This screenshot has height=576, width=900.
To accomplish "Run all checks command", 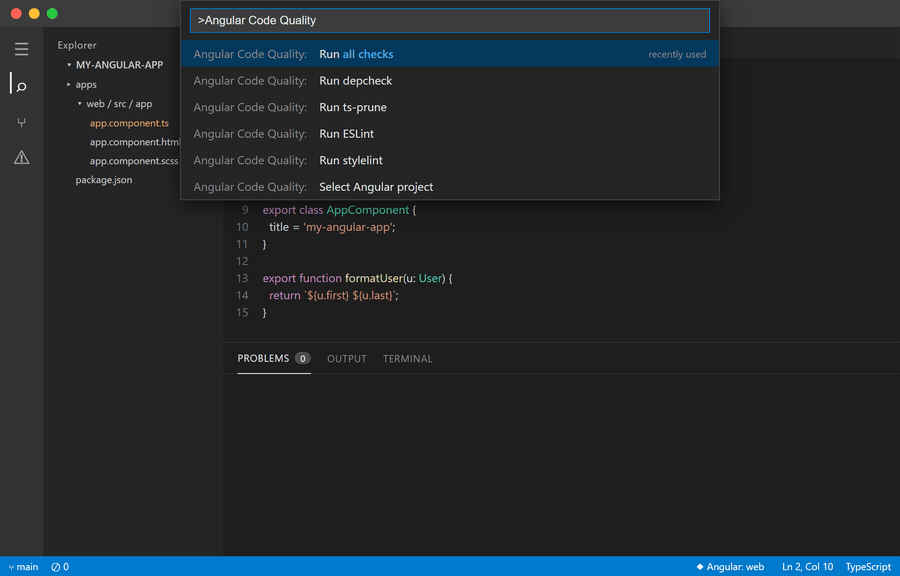I will (x=450, y=54).
